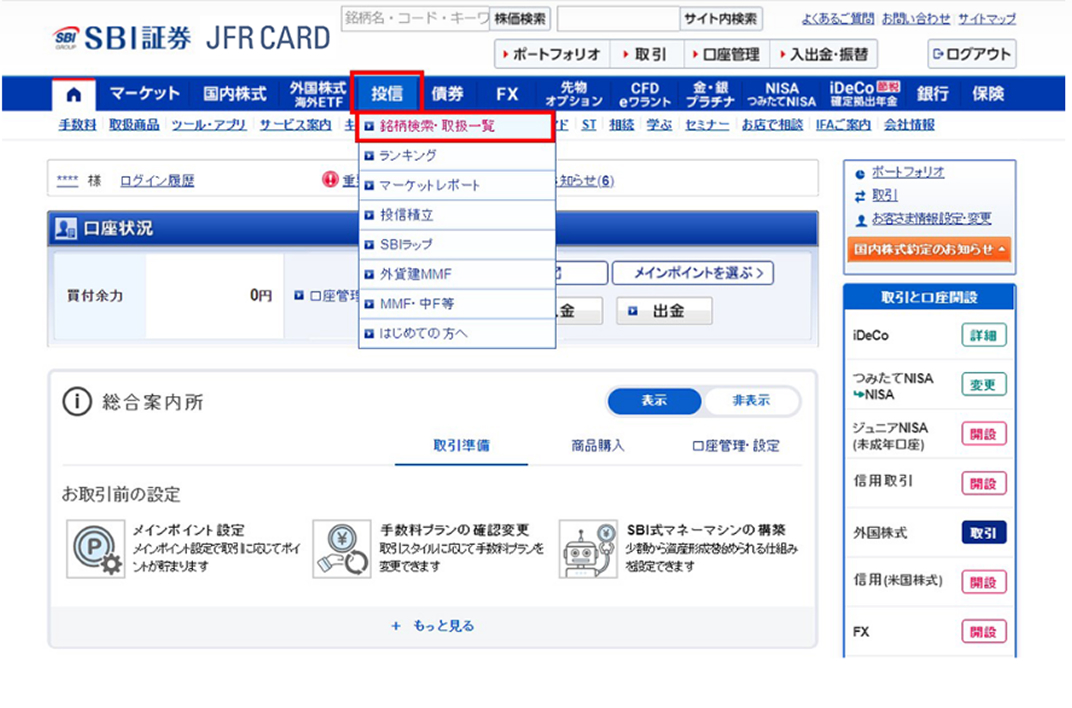Click the SBI式マネーマシン robot icon
The width and height of the screenshot is (1072, 708).
(587, 549)
